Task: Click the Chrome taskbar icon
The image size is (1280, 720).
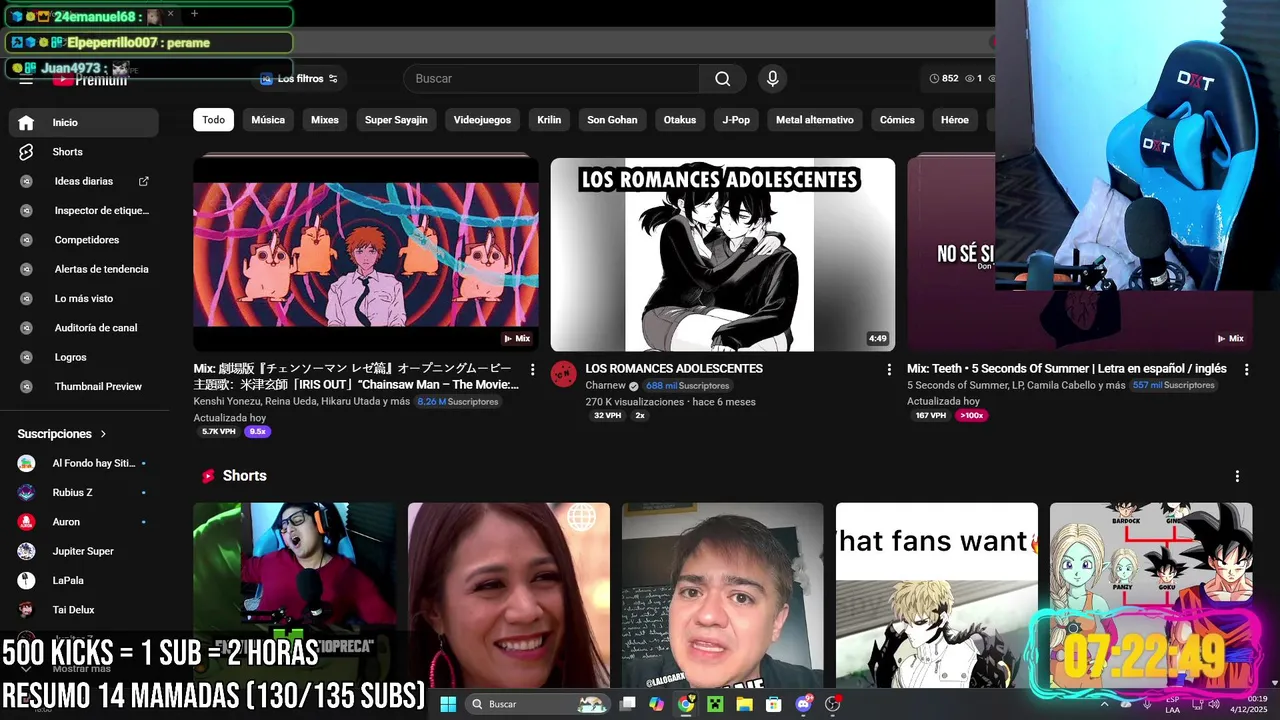Action: (x=686, y=704)
